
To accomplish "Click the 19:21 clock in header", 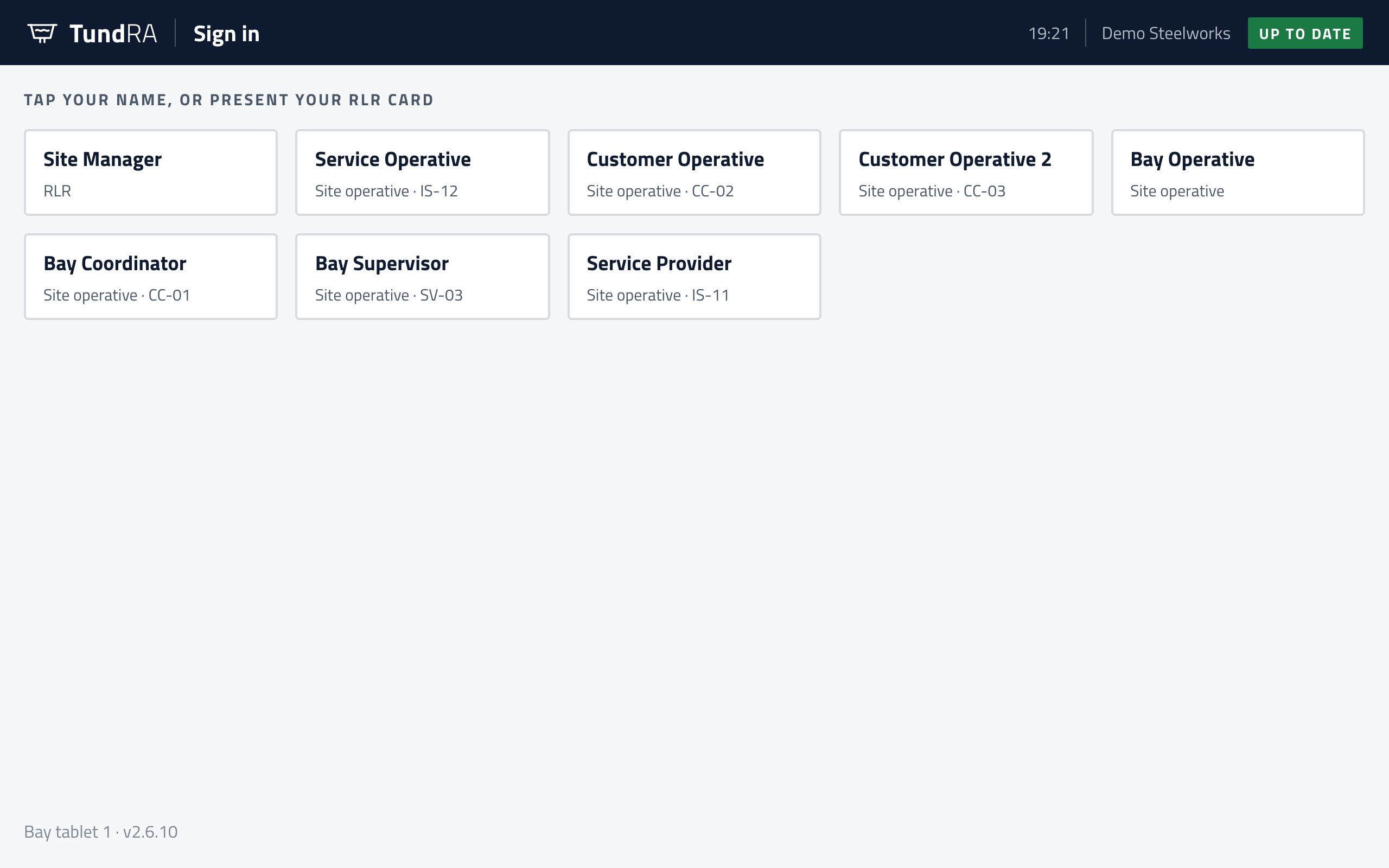I will pos(1049,33).
